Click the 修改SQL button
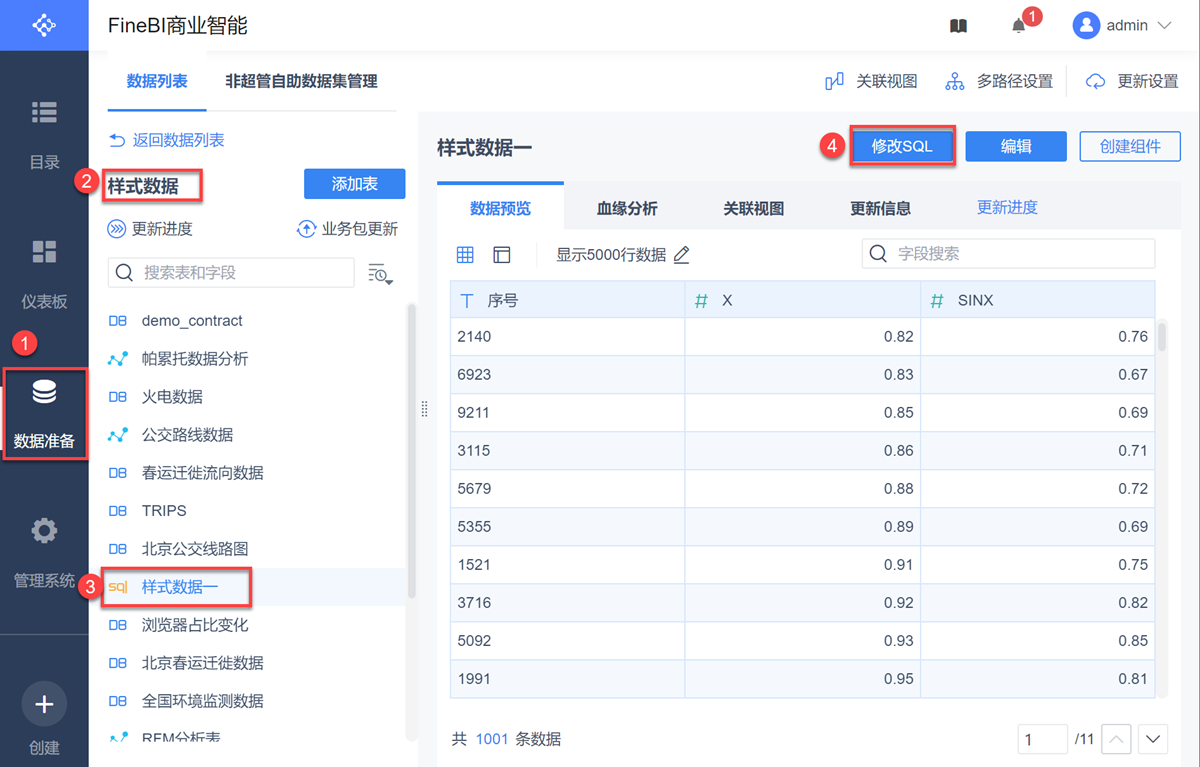This screenshot has width=1200, height=767. [902, 146]
